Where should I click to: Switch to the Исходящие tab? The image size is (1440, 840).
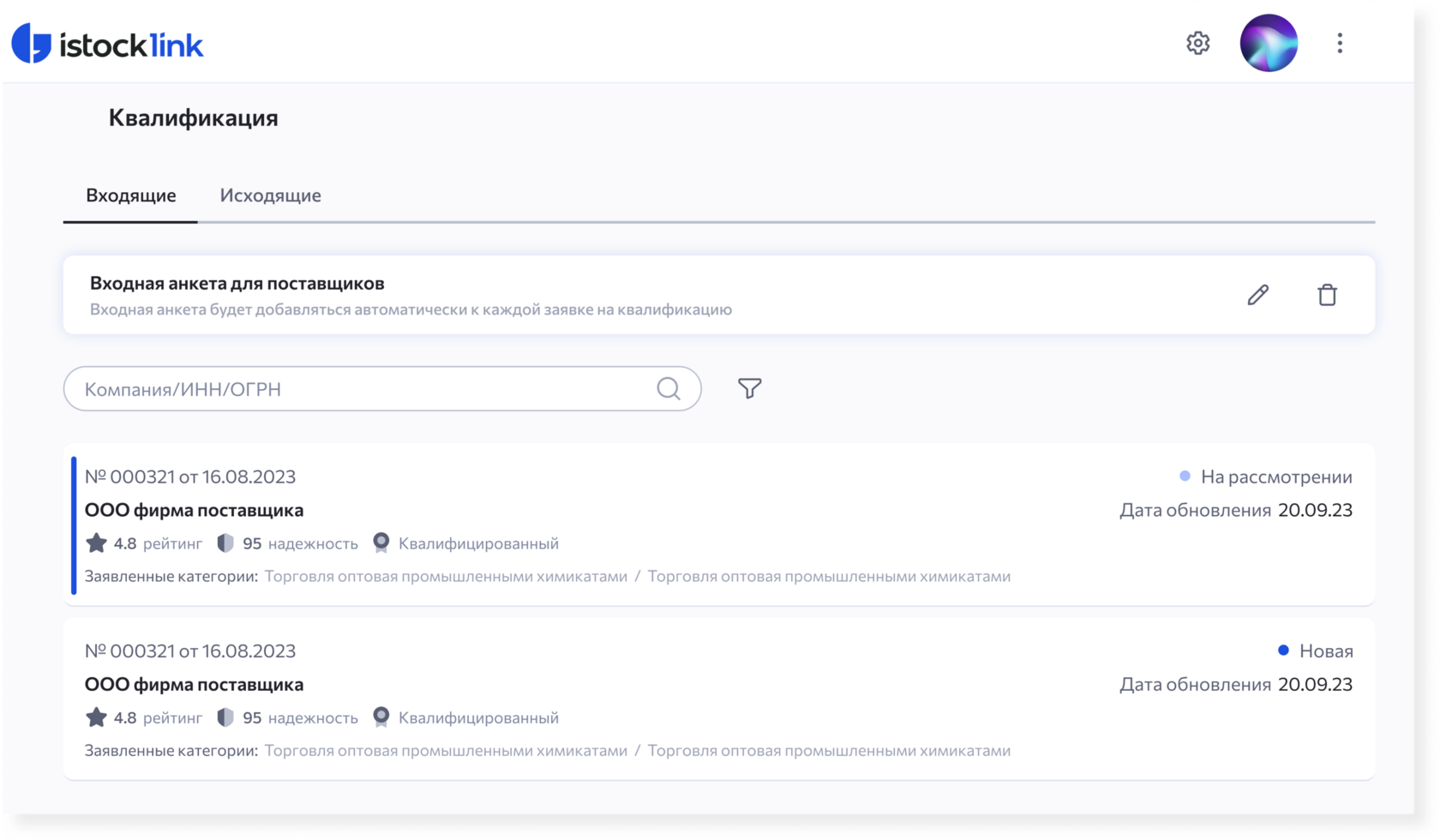point(270,195)
